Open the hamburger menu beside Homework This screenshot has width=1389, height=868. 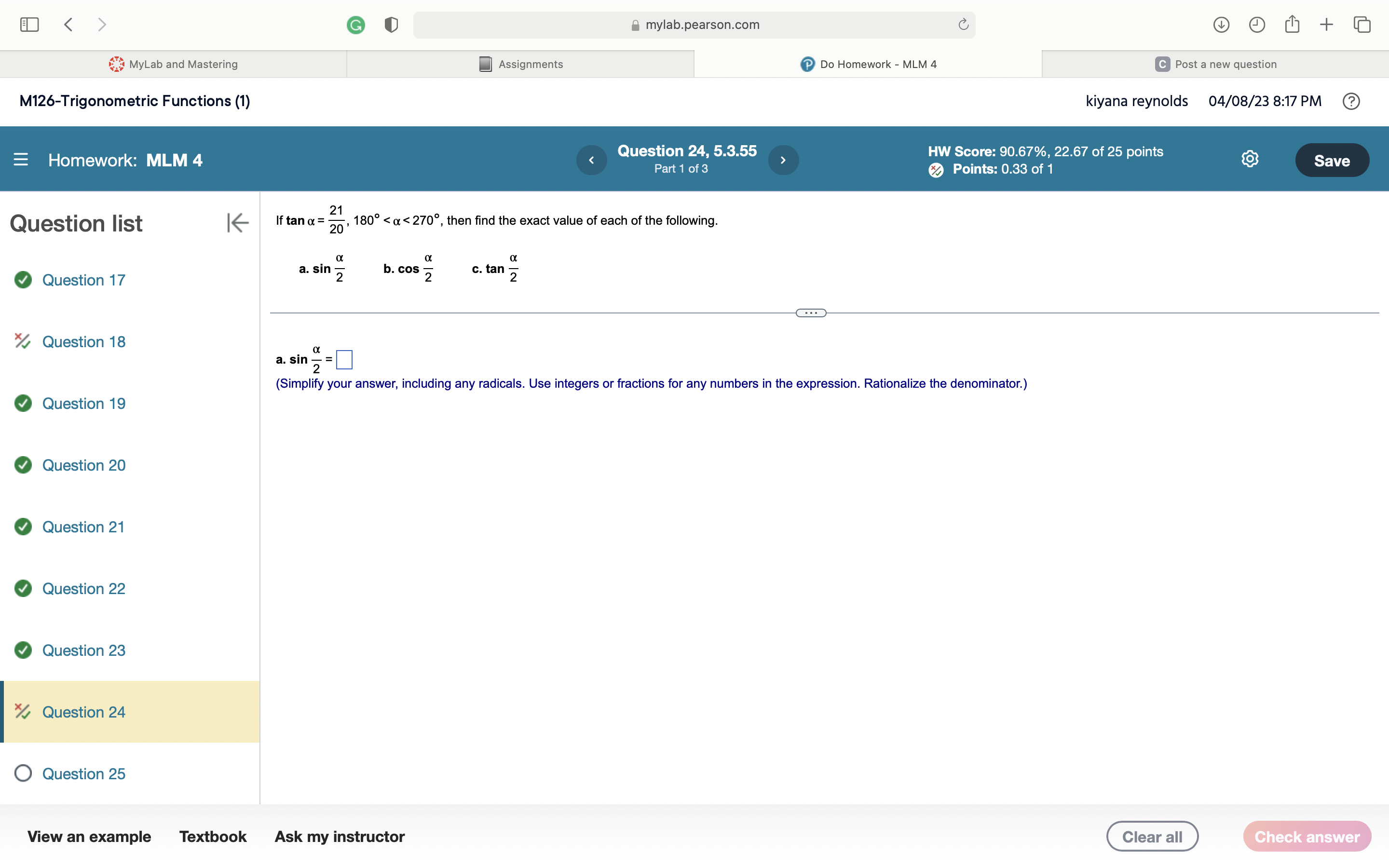21,160
